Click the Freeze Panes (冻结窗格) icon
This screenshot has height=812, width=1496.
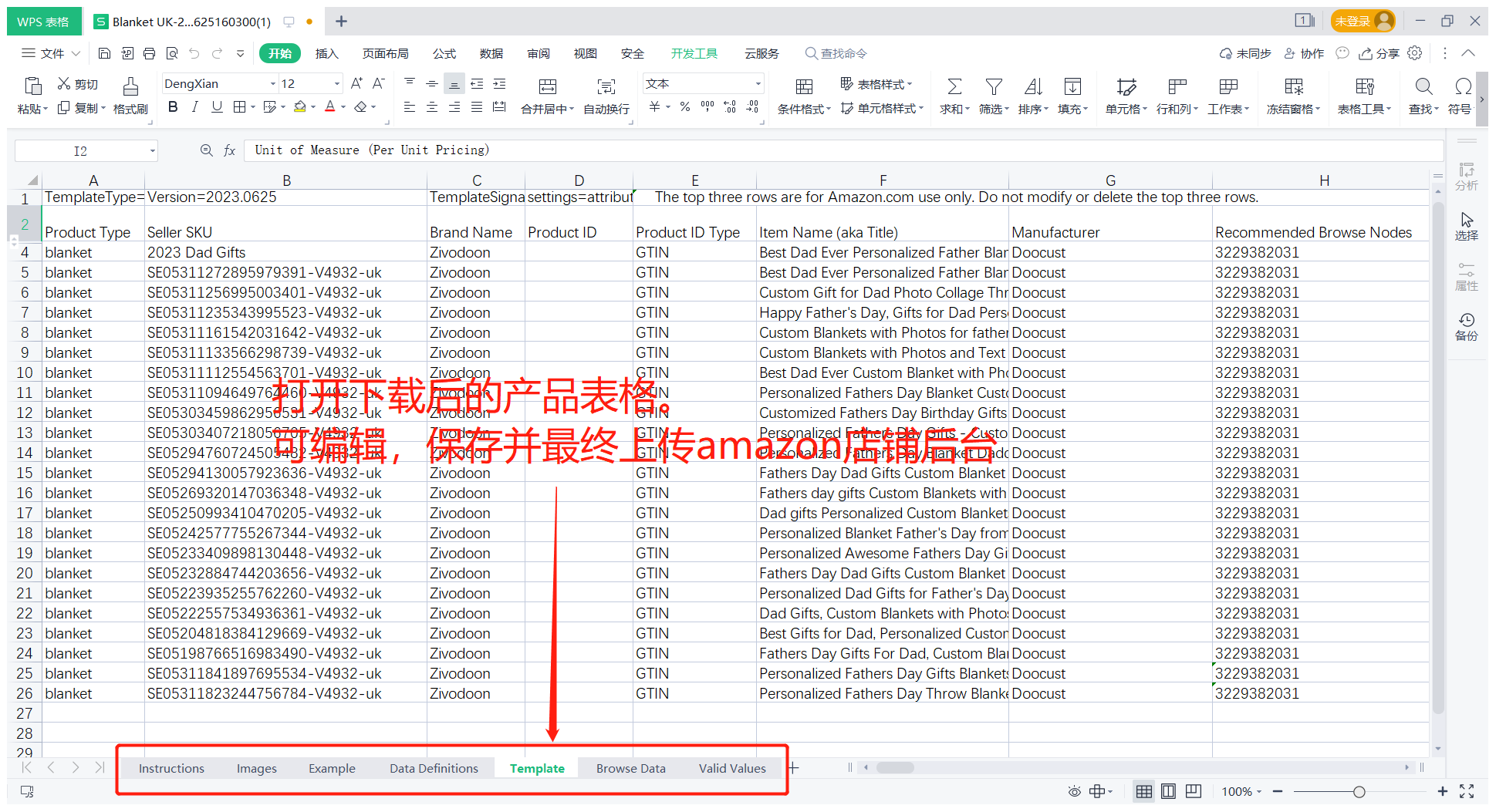coord(1294,86)
